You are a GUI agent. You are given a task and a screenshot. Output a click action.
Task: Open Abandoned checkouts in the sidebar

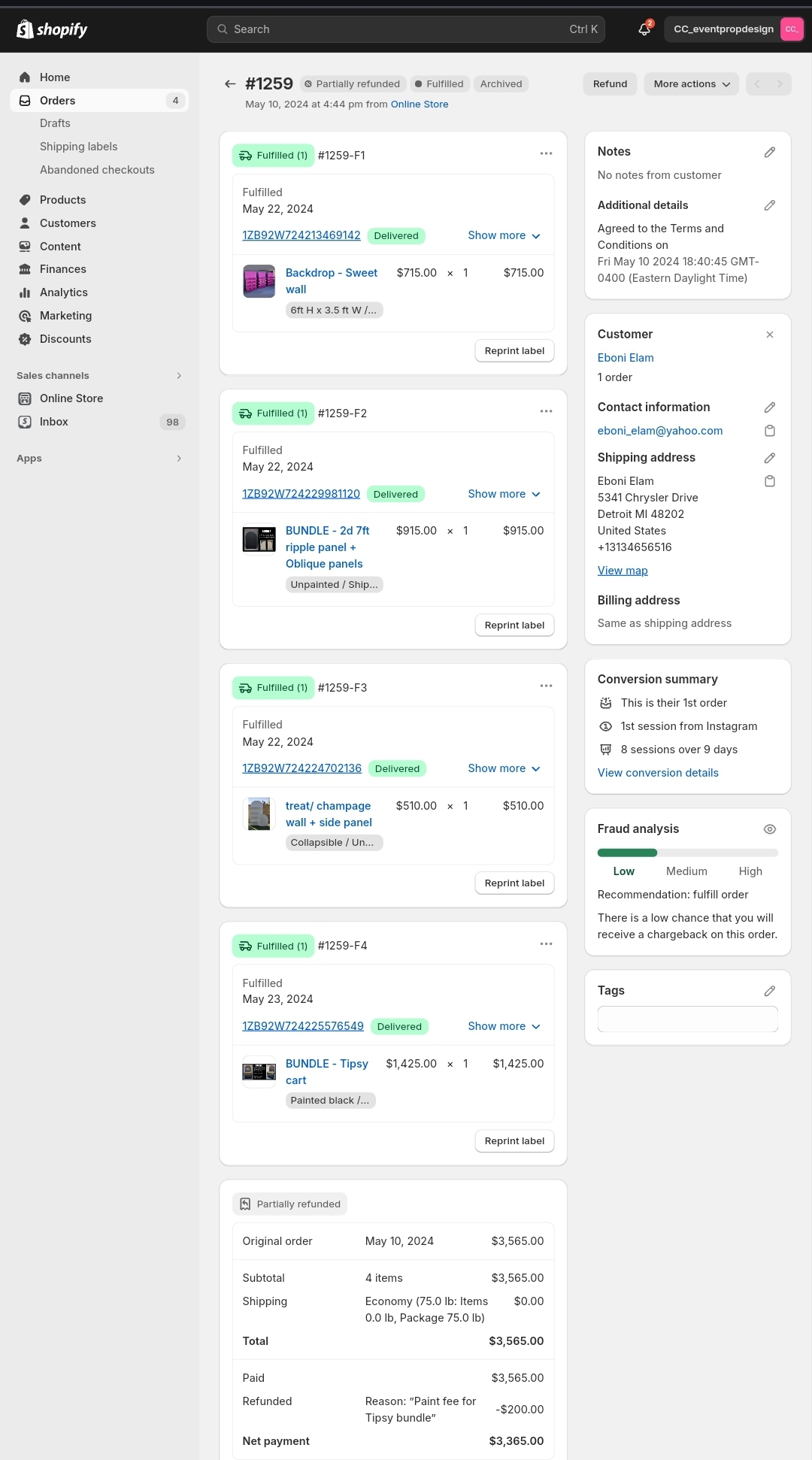97,170
